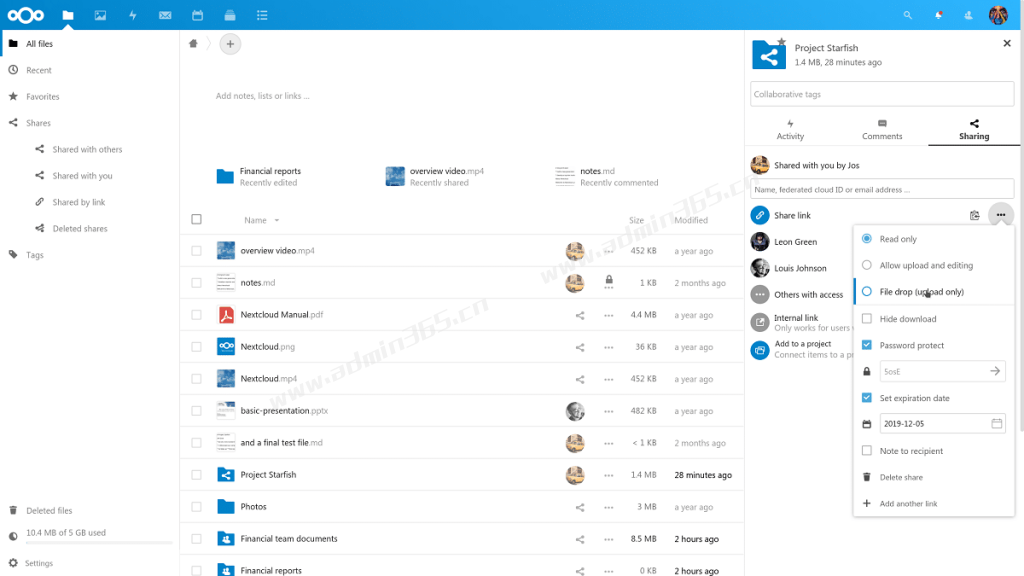Expand Others with access

pyautogui.click(x=808, y=295)
